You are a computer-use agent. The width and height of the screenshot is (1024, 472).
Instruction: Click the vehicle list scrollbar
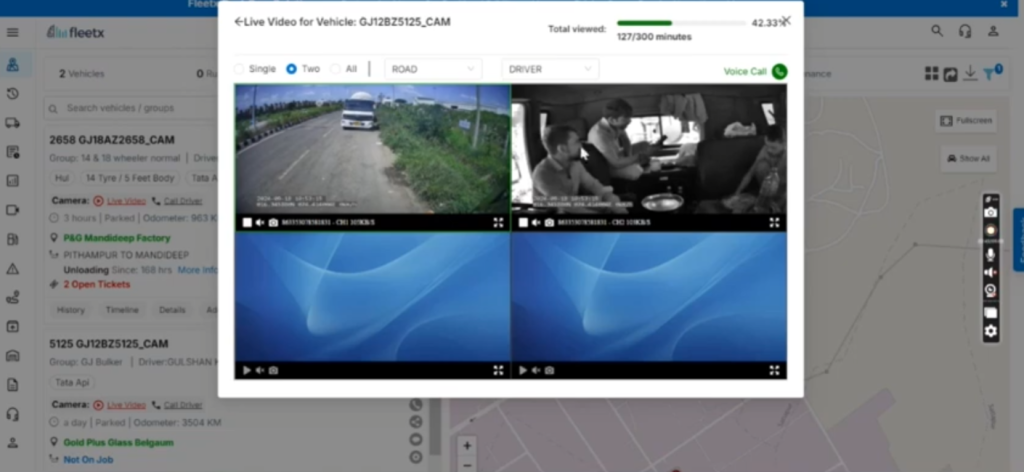pos(435,428)
